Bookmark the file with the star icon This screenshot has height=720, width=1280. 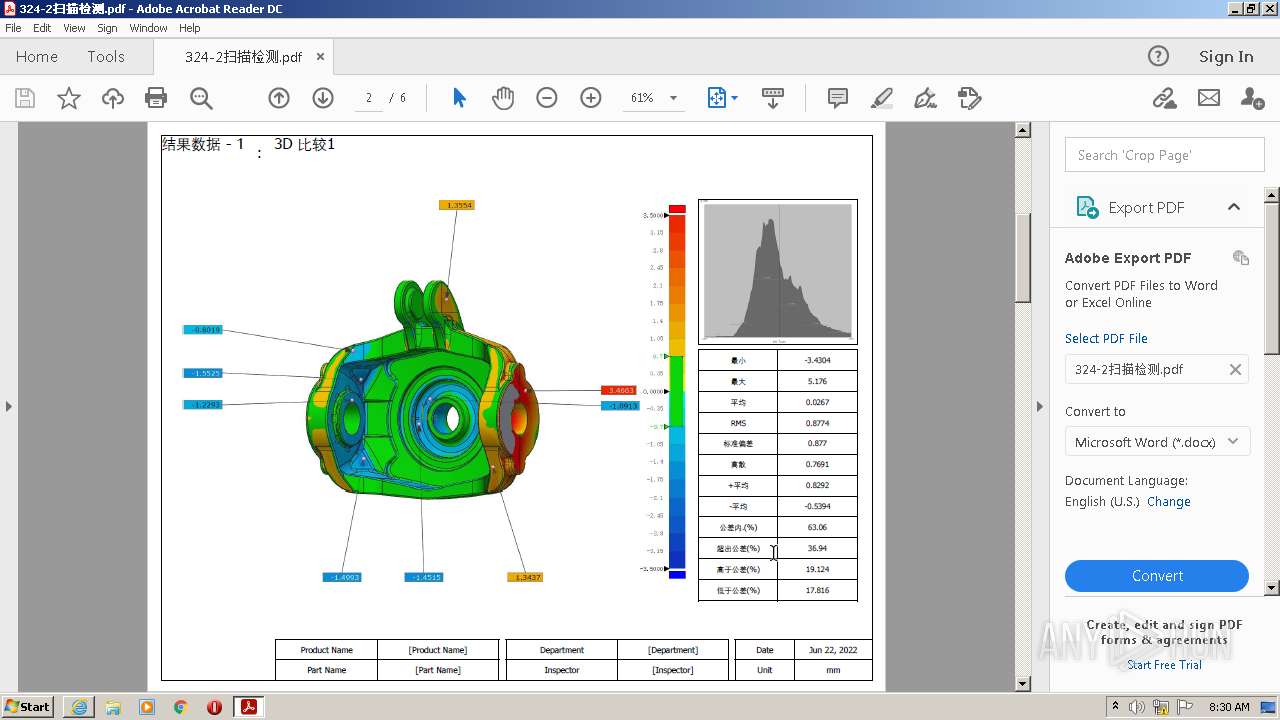[x=69, y=98]
